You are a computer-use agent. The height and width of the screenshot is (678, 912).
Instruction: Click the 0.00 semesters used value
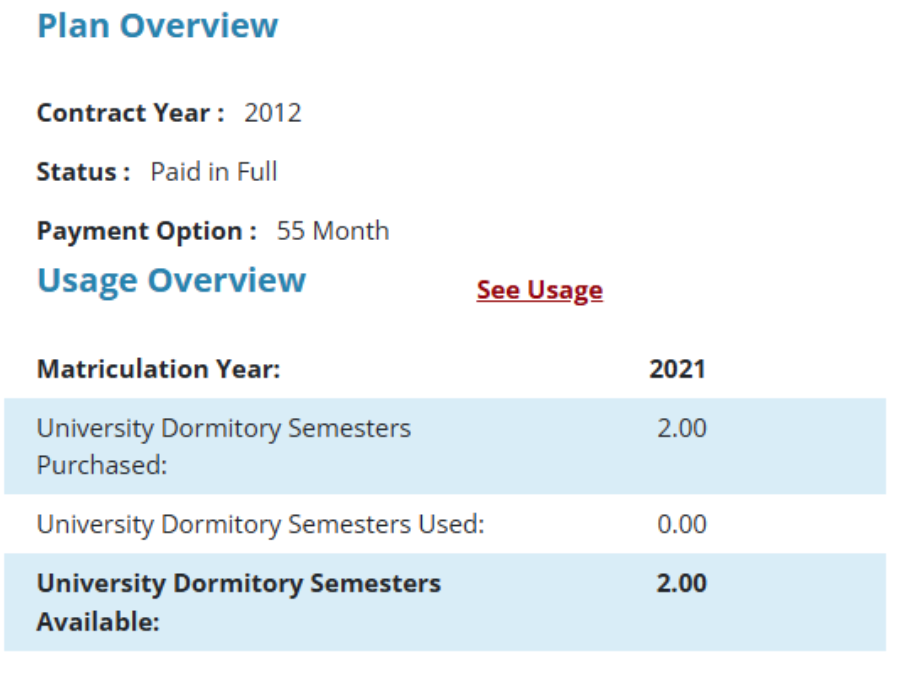[x=681, y=524]
